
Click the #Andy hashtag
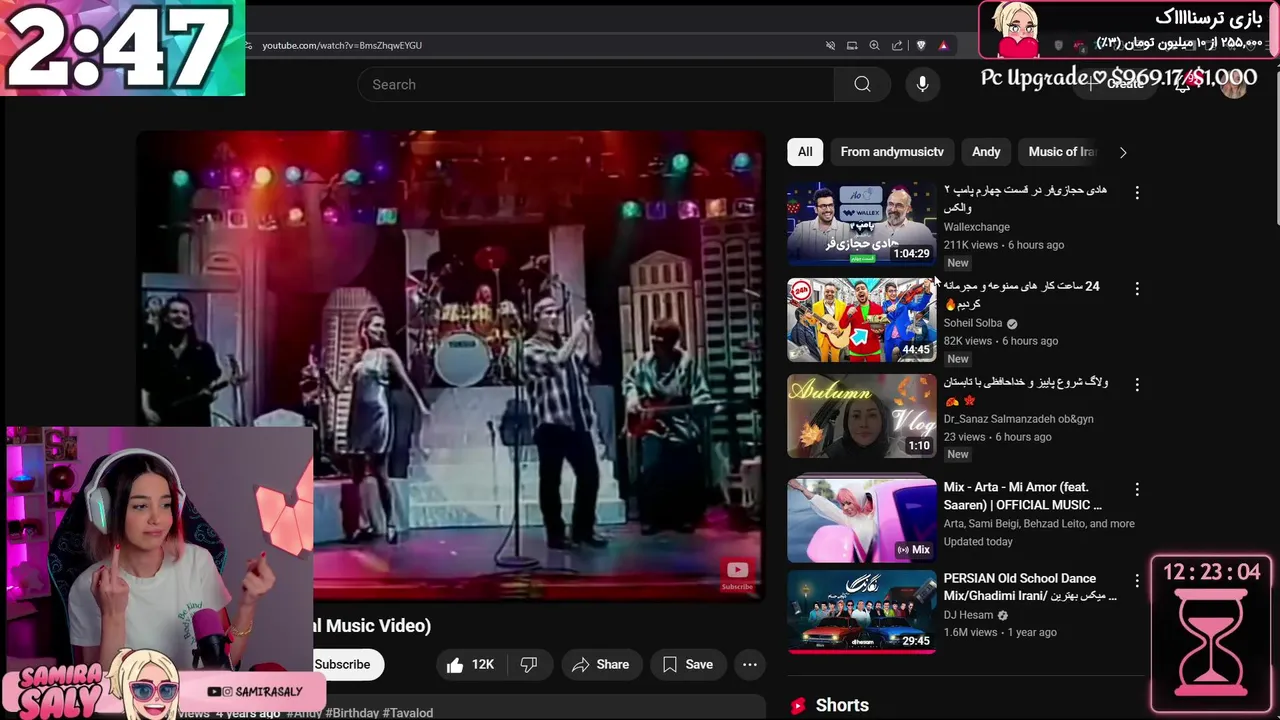(305, 713)
